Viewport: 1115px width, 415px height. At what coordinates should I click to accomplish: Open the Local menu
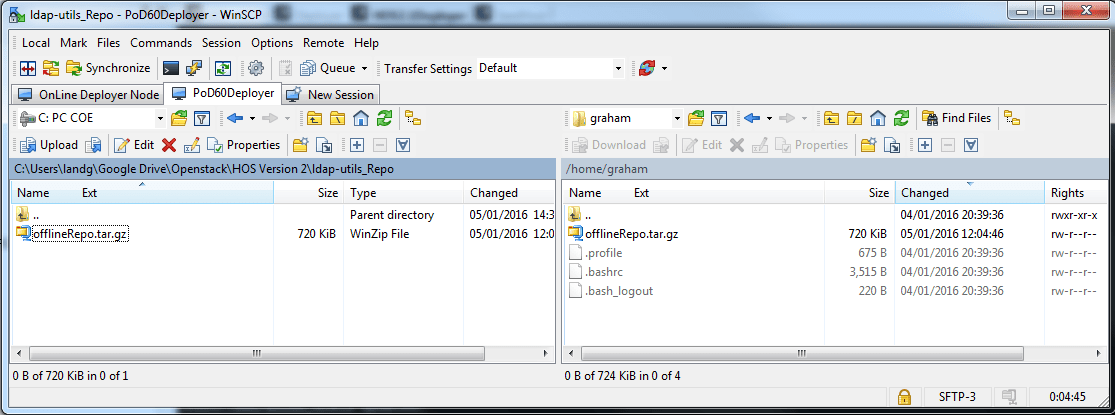pyautogui.click(x=36, y=43)
